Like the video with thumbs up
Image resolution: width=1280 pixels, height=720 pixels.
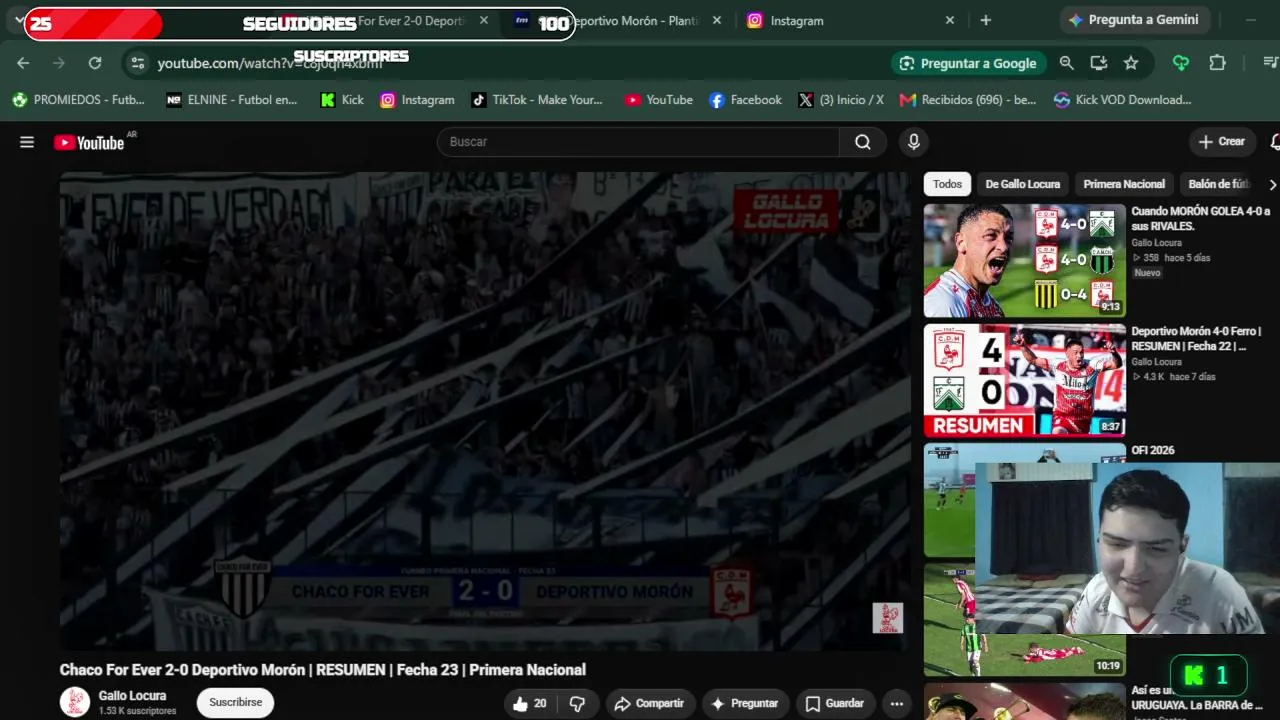coord(529,703)
